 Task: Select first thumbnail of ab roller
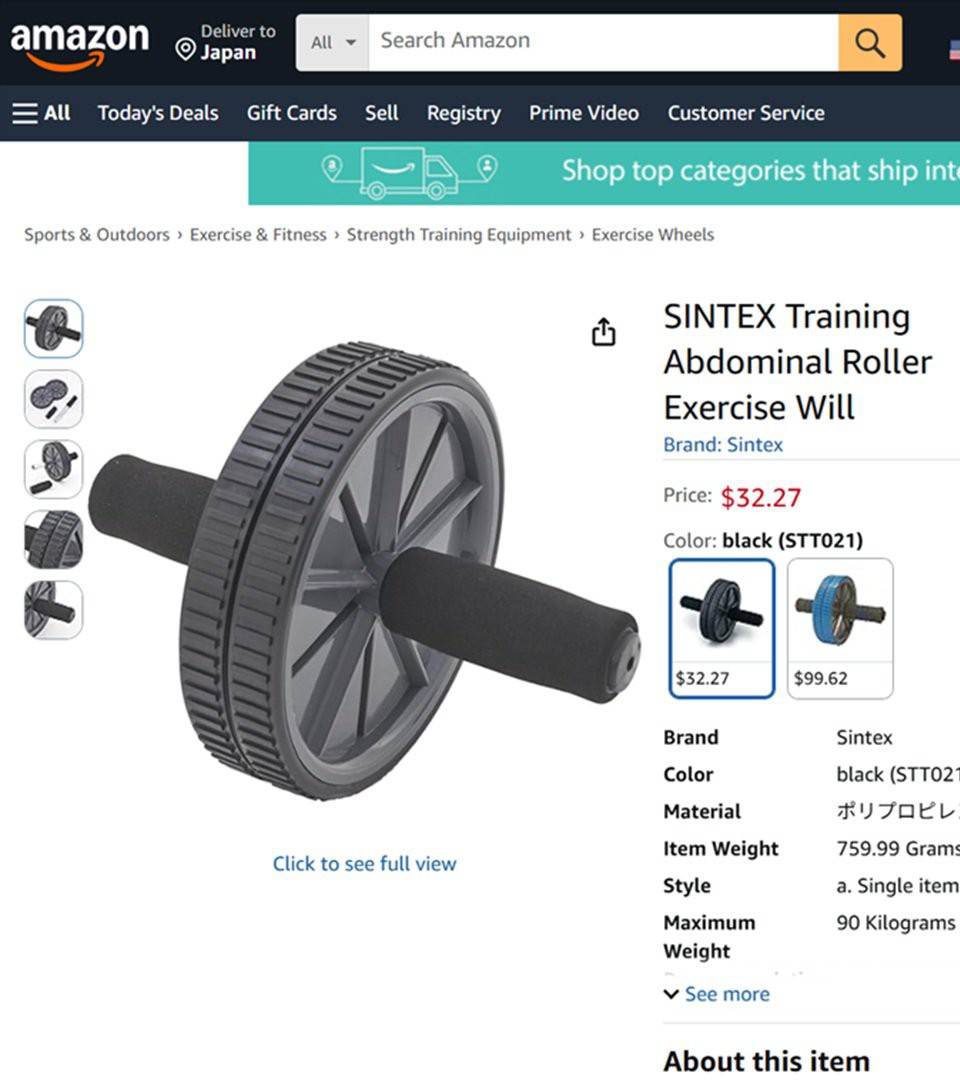(54, 329)
